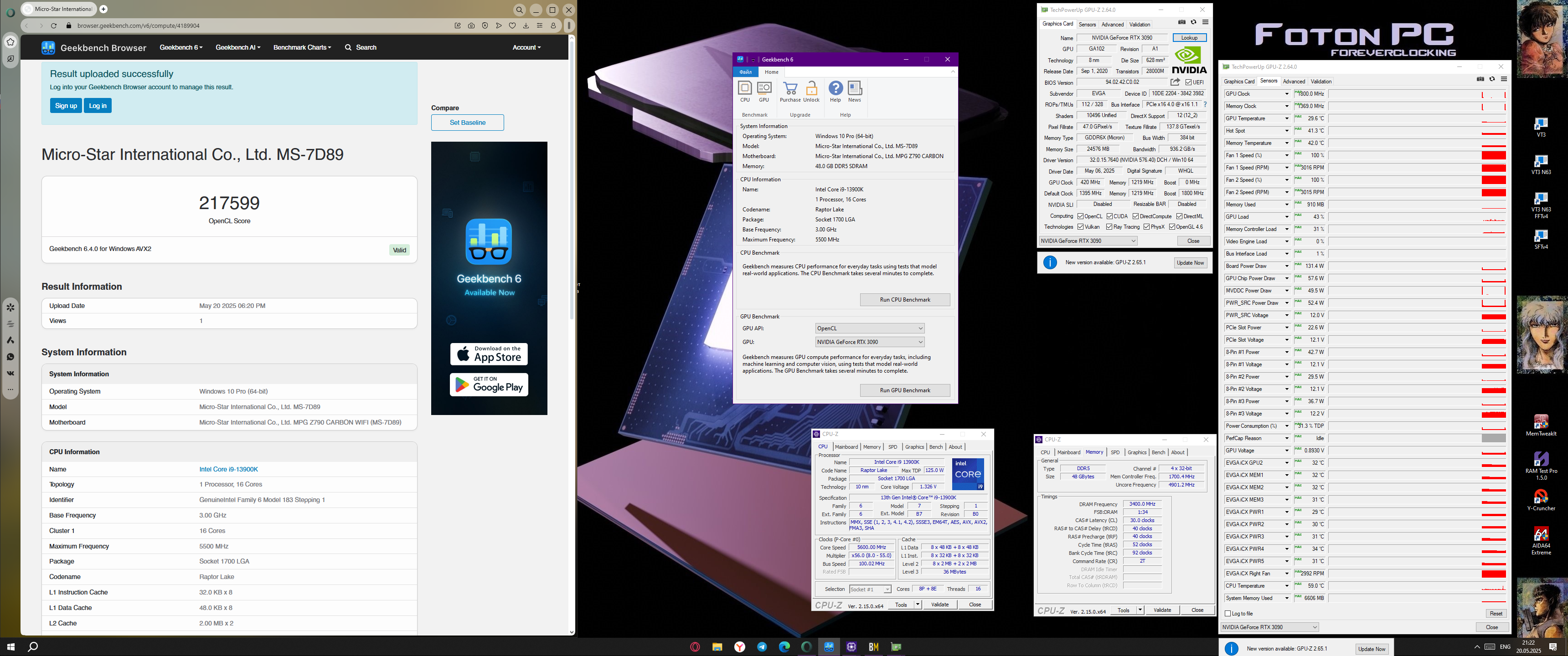Click refresh icon in GPU-Z Graphics Card window
The width and height of the screenshot is (1568, 656).
1193,22
